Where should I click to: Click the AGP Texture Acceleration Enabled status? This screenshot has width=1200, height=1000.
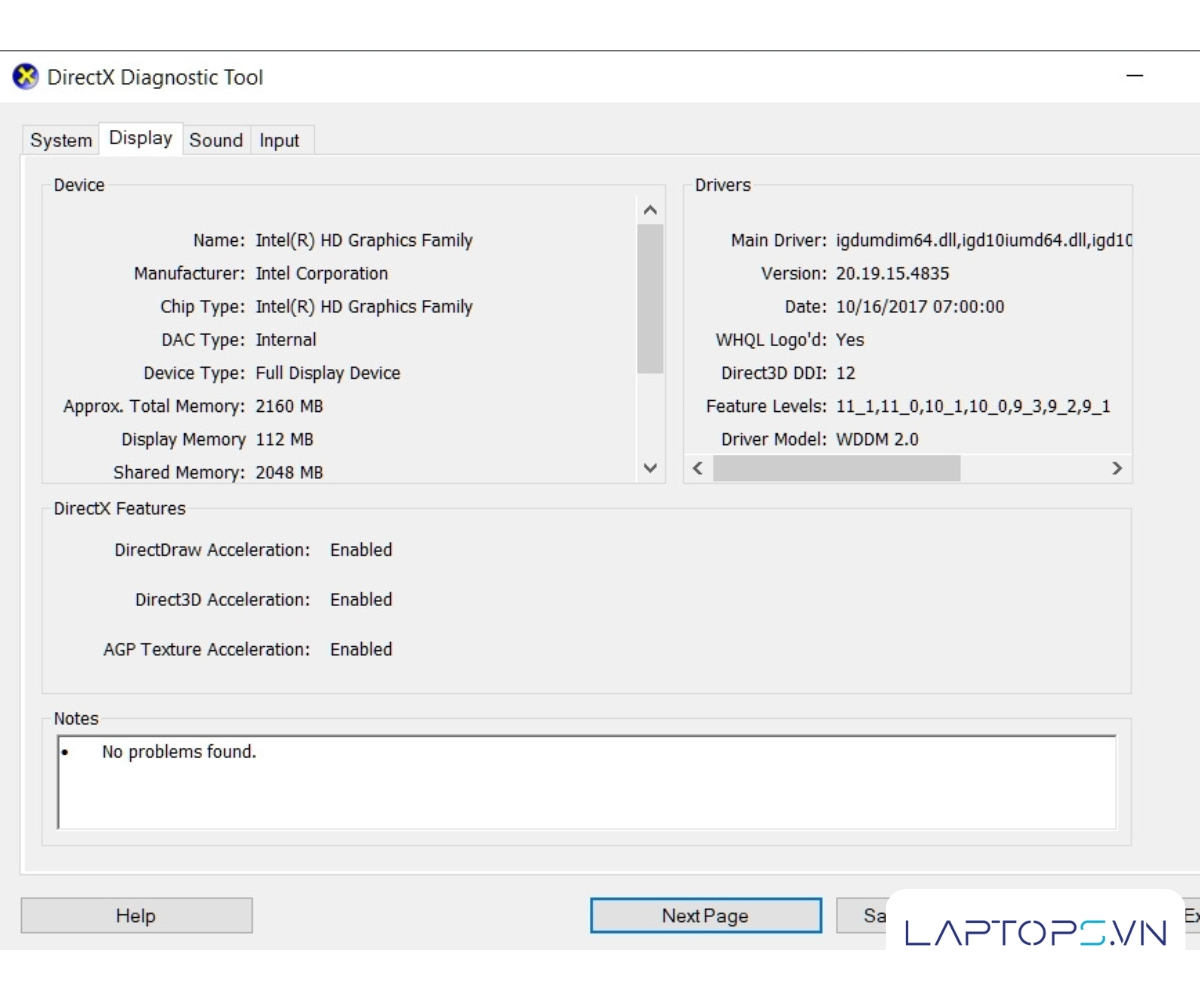tap(361, 650)
